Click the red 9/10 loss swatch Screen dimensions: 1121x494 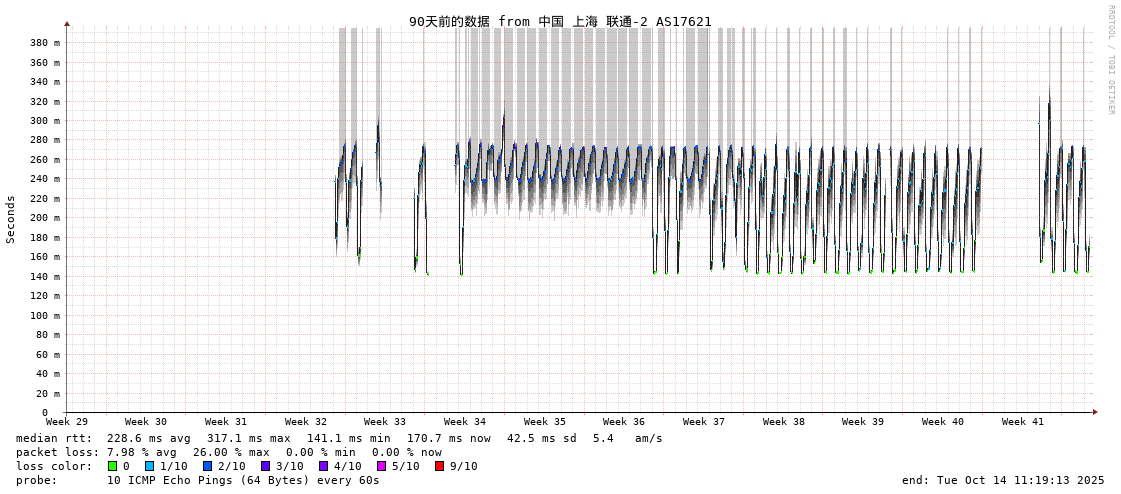click(x=440, y=466)
